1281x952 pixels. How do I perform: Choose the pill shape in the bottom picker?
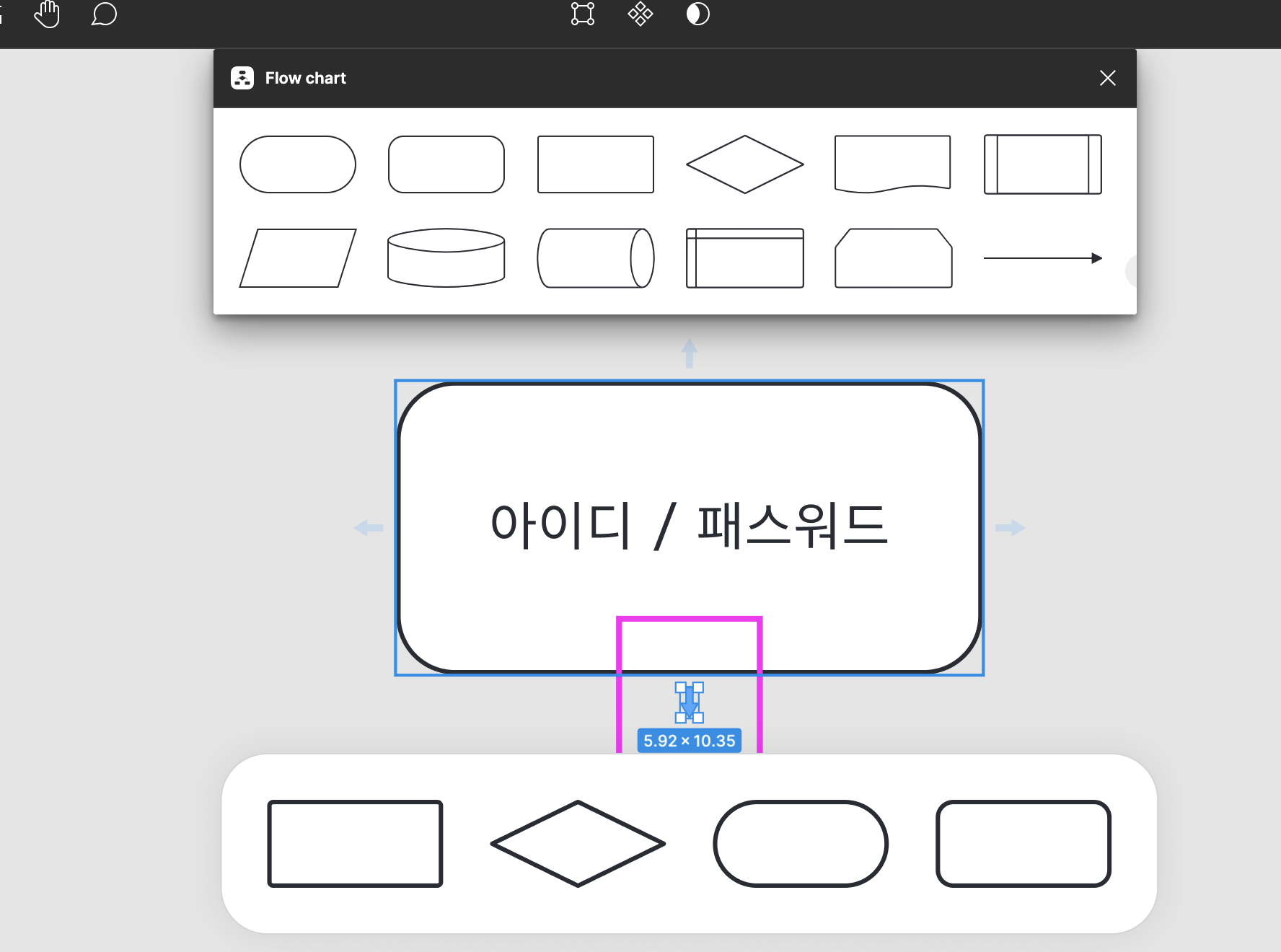coord(801,844)
